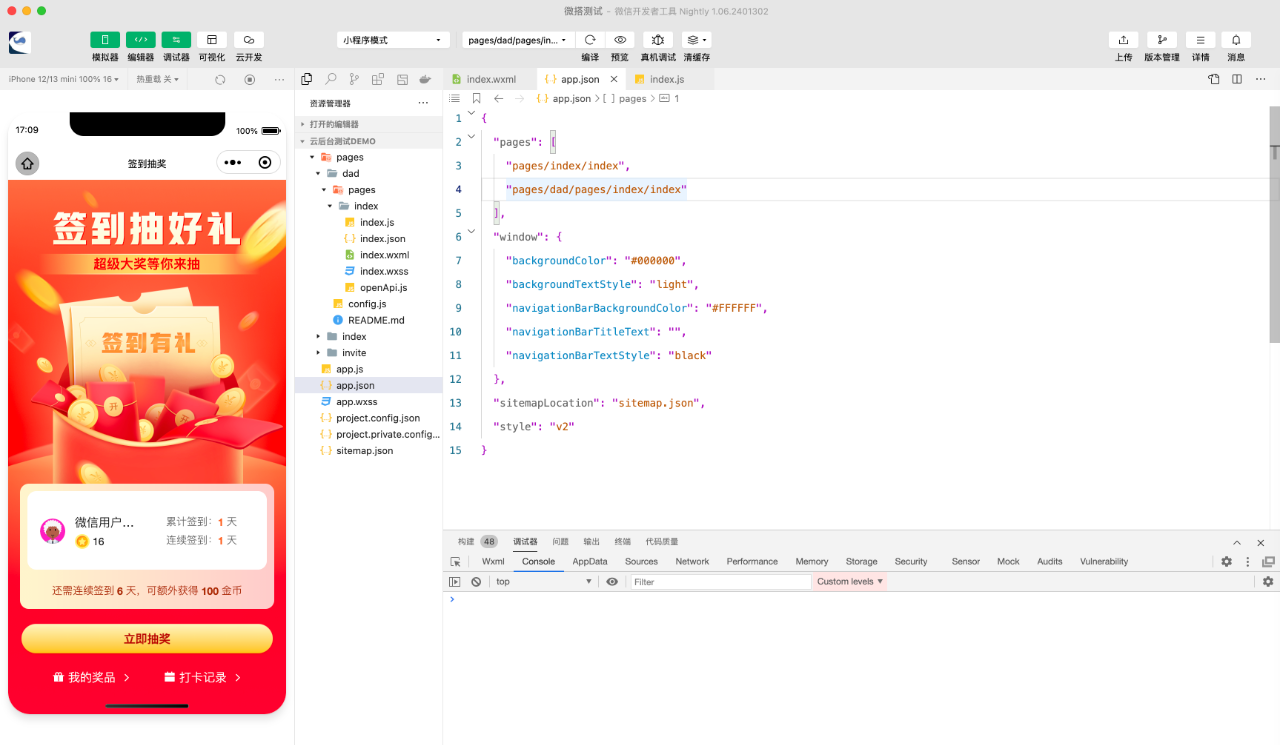Open the explorer files icon

[x=307, y=79]
